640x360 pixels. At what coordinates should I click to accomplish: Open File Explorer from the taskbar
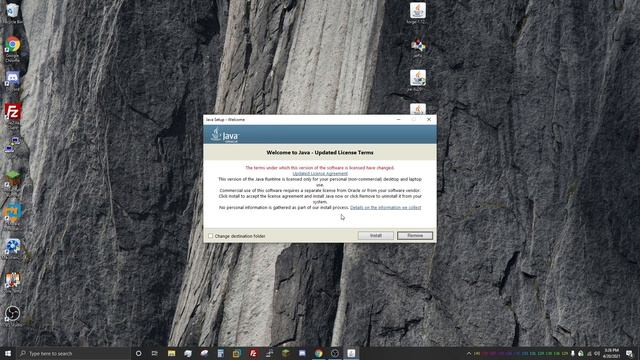coord(171,353)
